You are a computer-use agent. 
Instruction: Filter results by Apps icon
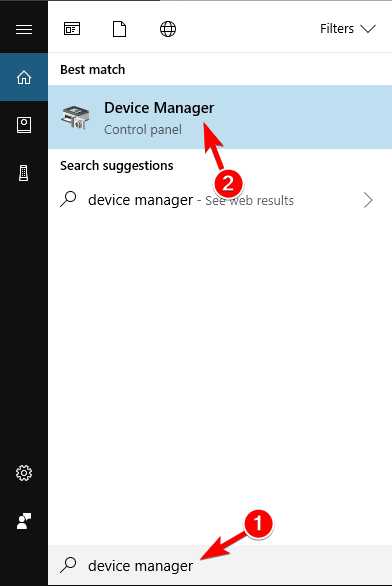point(72,29)
